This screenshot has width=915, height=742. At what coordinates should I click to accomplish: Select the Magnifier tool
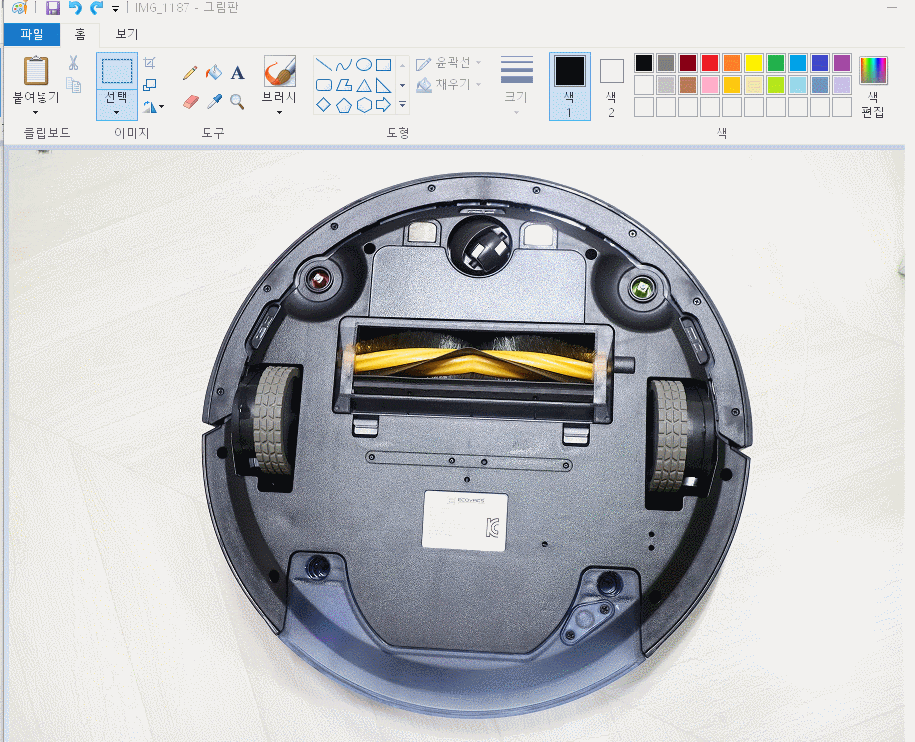237,102
